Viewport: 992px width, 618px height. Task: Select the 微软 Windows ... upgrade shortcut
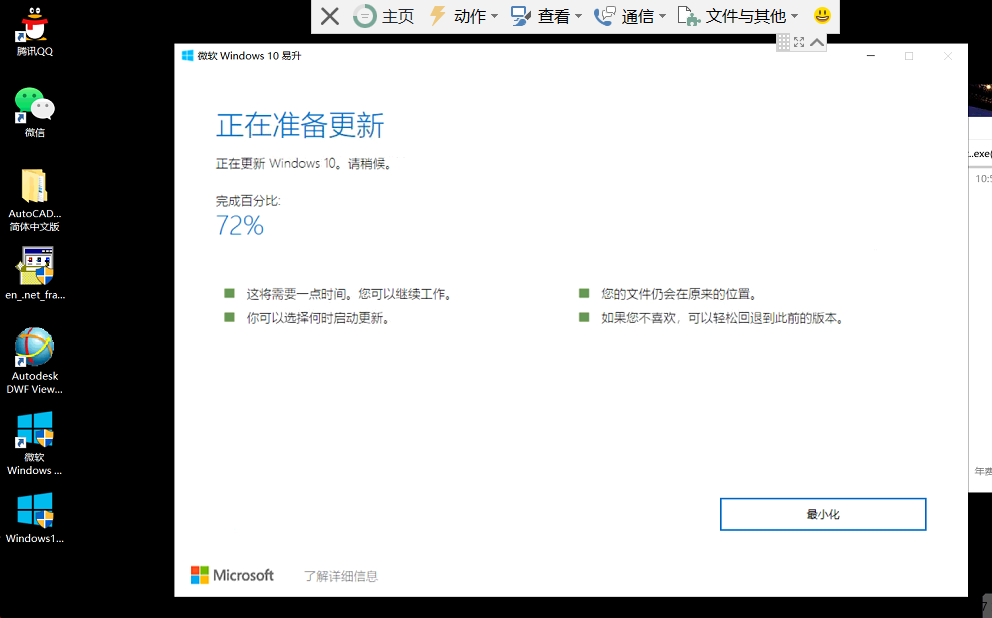click(35, 443)
